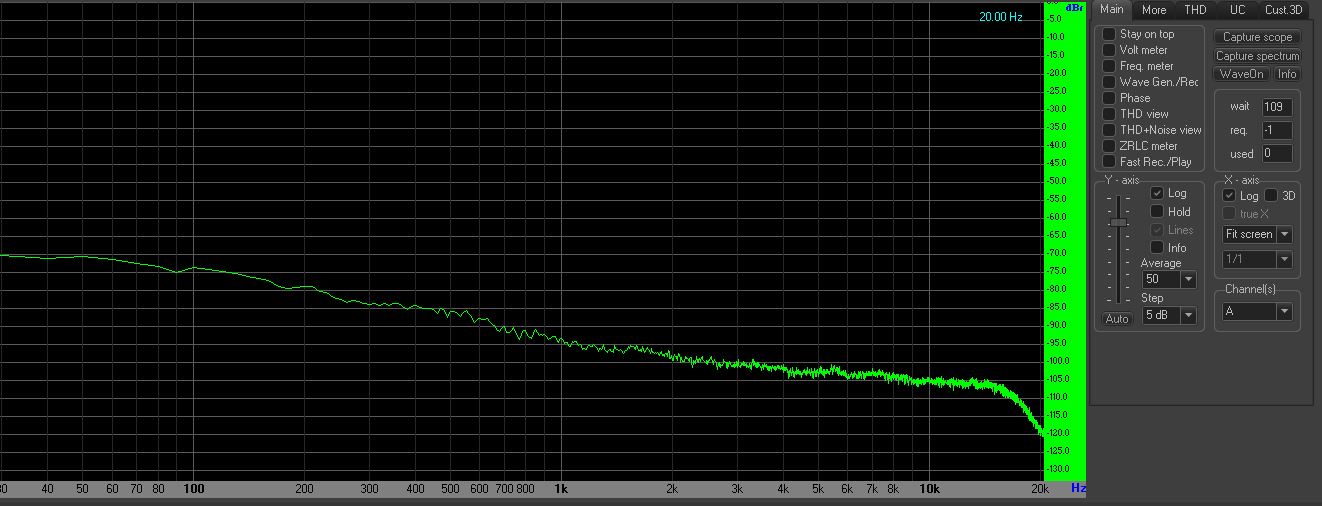Click the req. value field
The height and width of the screenshot is (506, 1322).
point(1277,130)
